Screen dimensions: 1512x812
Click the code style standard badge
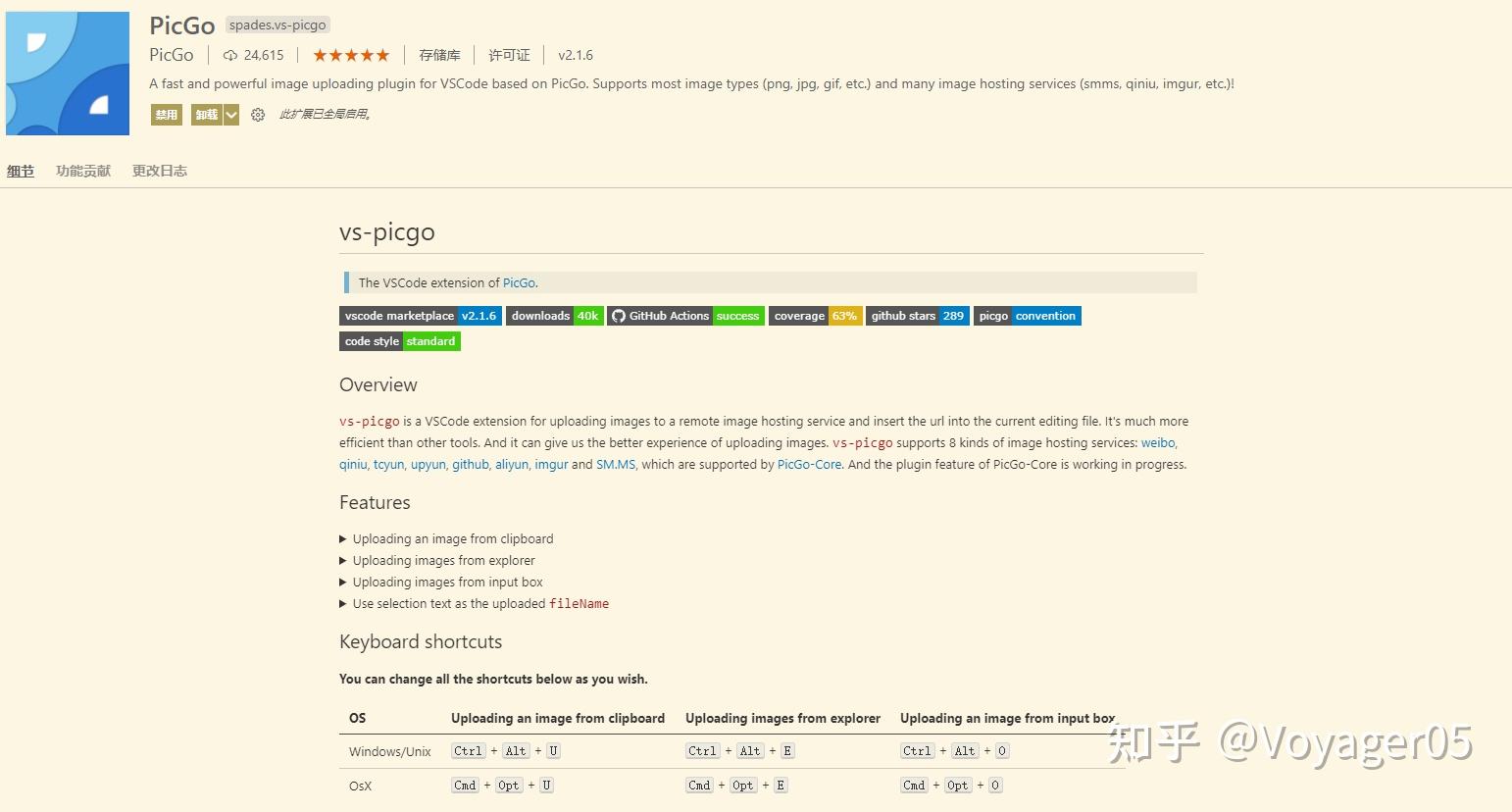pos(399,341)
